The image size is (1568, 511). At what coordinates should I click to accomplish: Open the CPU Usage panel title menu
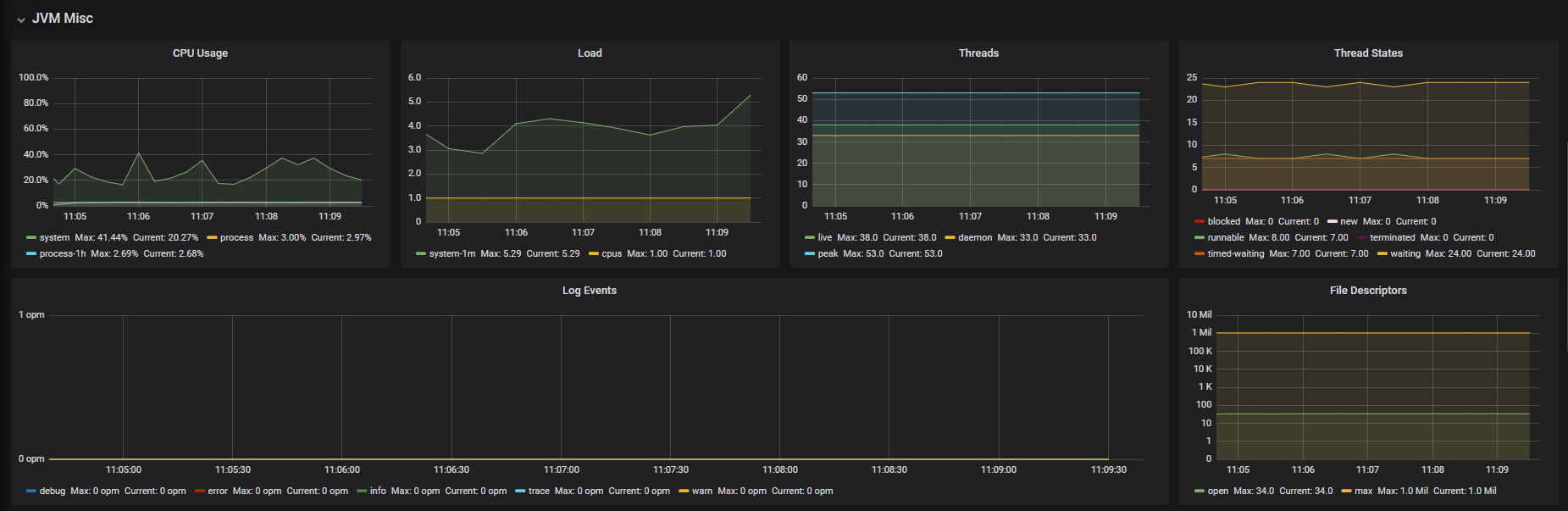point(200,53)
